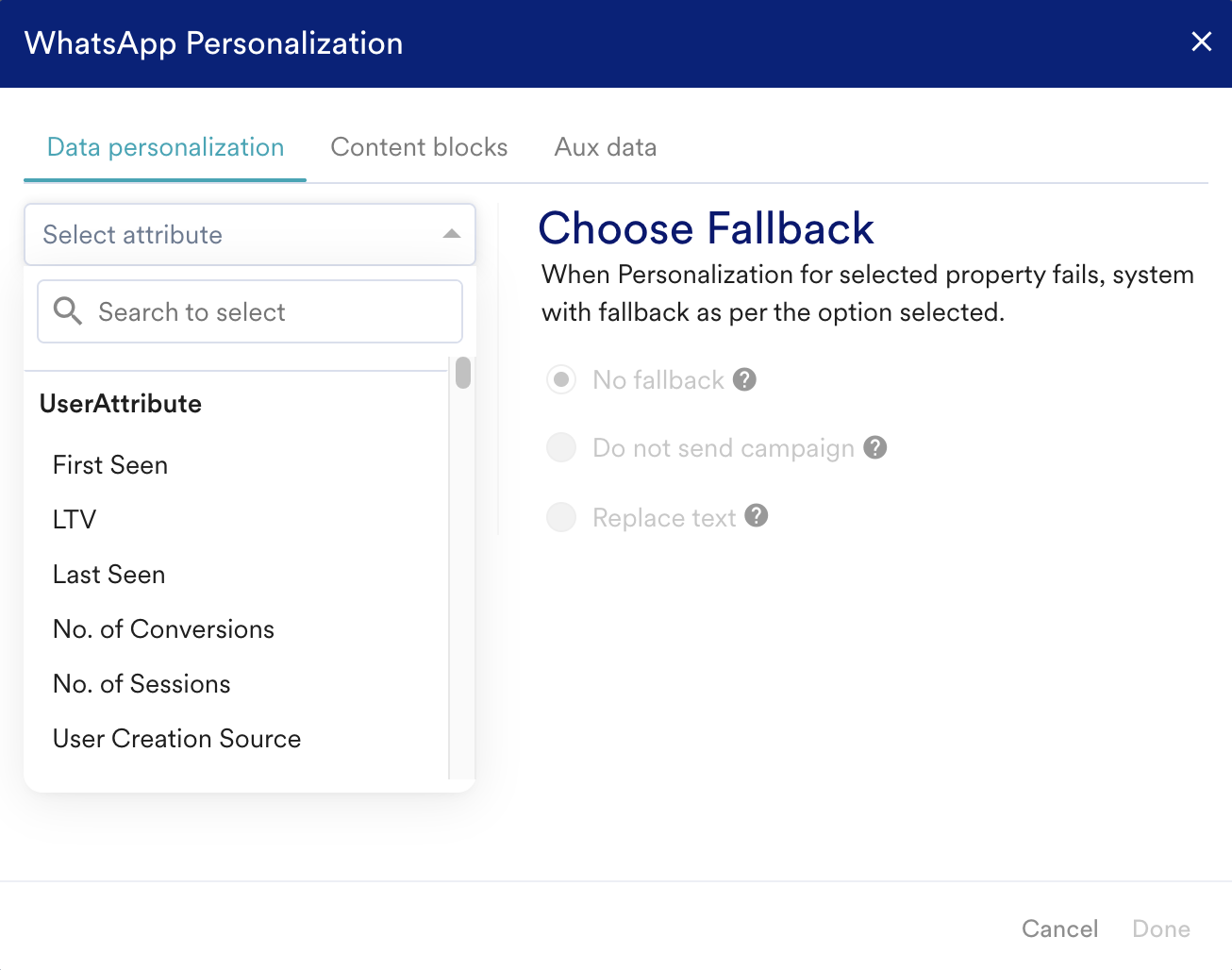The image size is (1232, 970).
Task: Click the Done button
Action: (1160, 928)
